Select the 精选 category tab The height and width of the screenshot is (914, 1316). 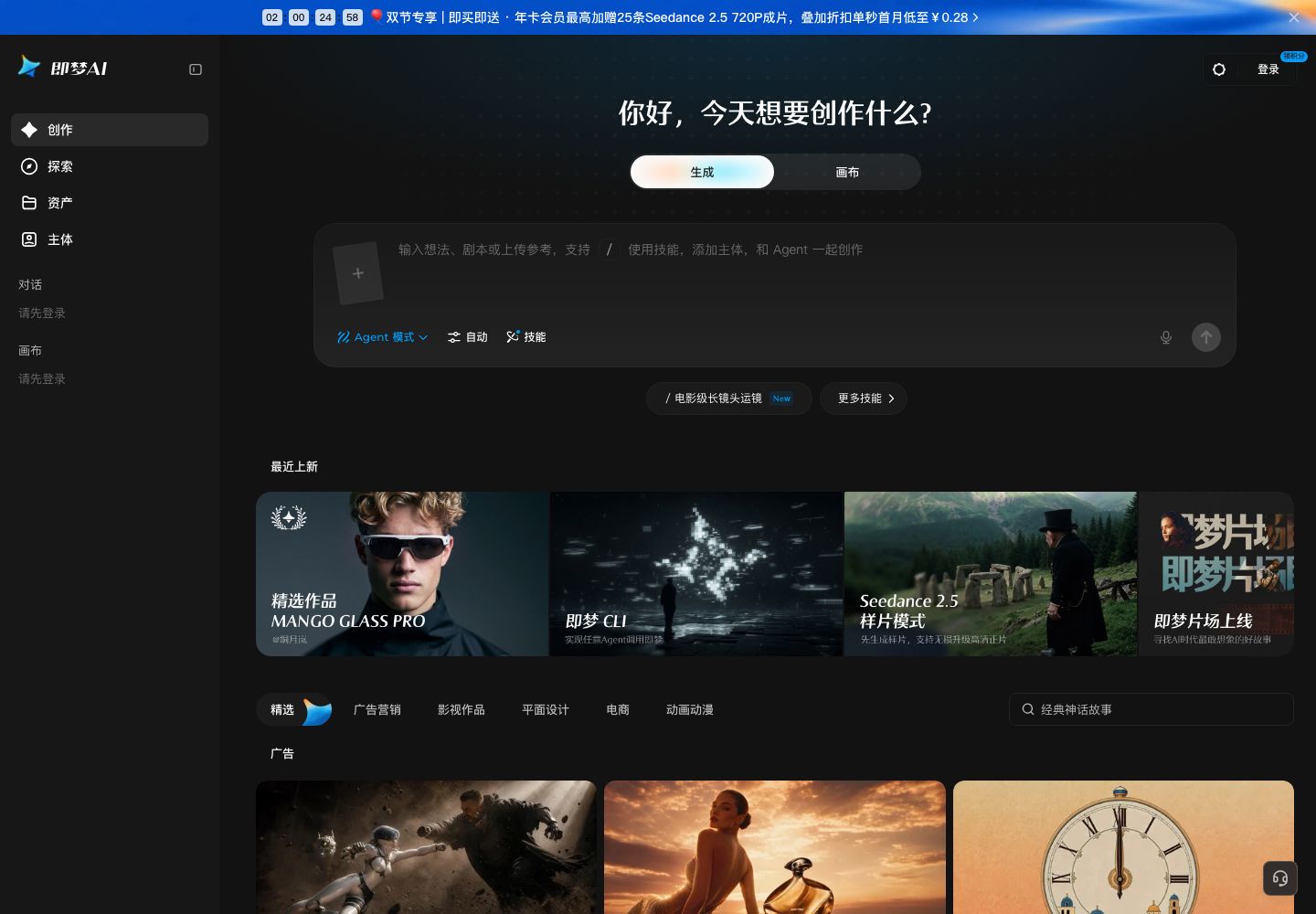pyautogui.click(x=294, y=709)
